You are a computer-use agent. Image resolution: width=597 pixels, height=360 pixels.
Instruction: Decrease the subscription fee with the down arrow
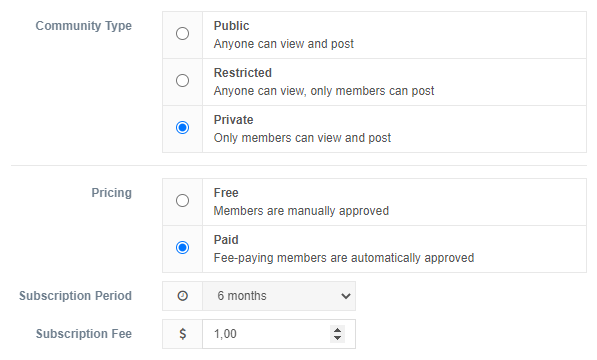coord(337,338)
